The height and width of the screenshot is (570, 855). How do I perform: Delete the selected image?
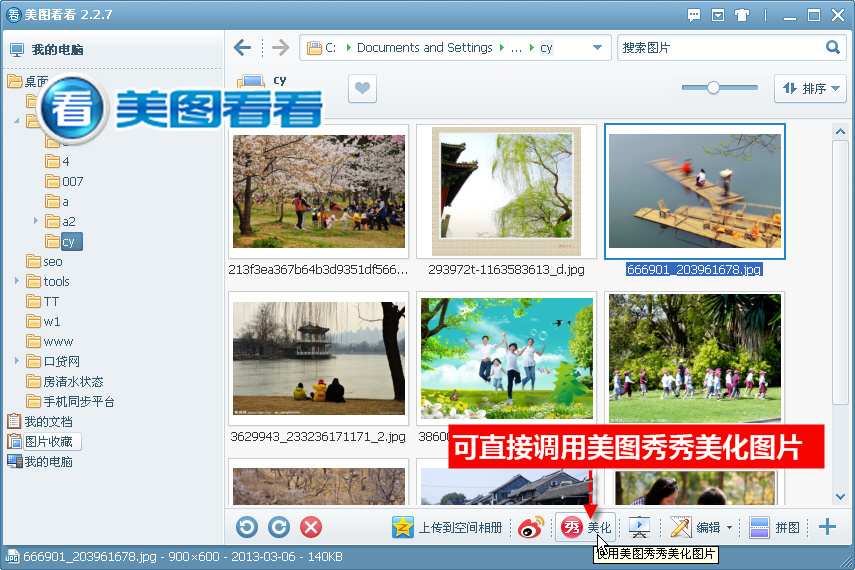click(311, 527)
